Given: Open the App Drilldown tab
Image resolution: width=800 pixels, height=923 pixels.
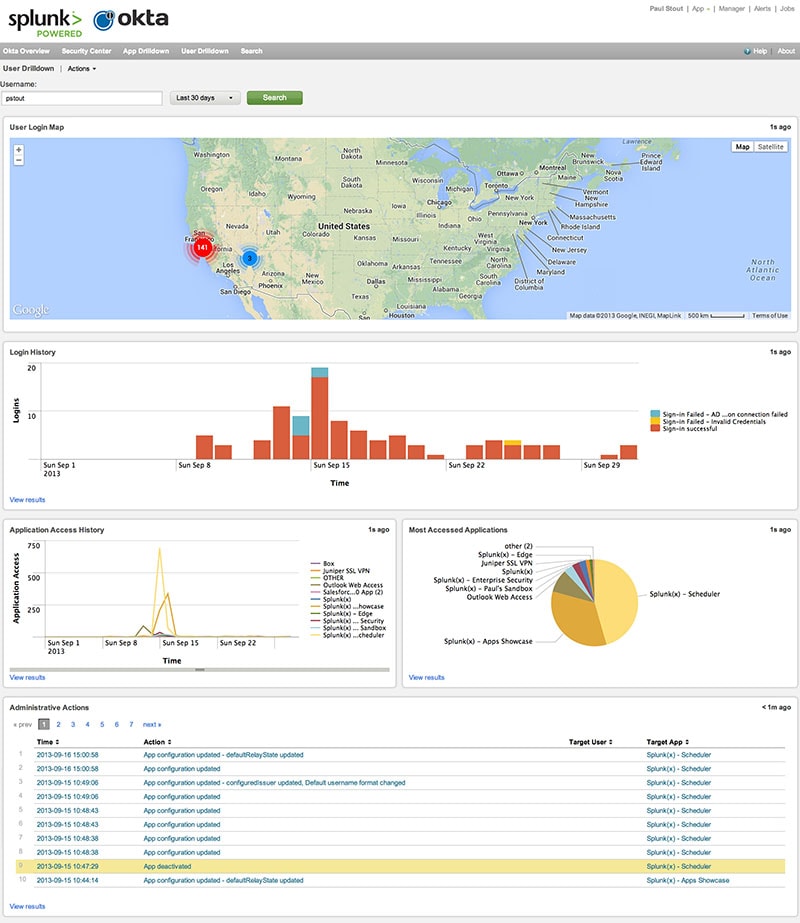Looking at the screenshot, I should (146, 51).
